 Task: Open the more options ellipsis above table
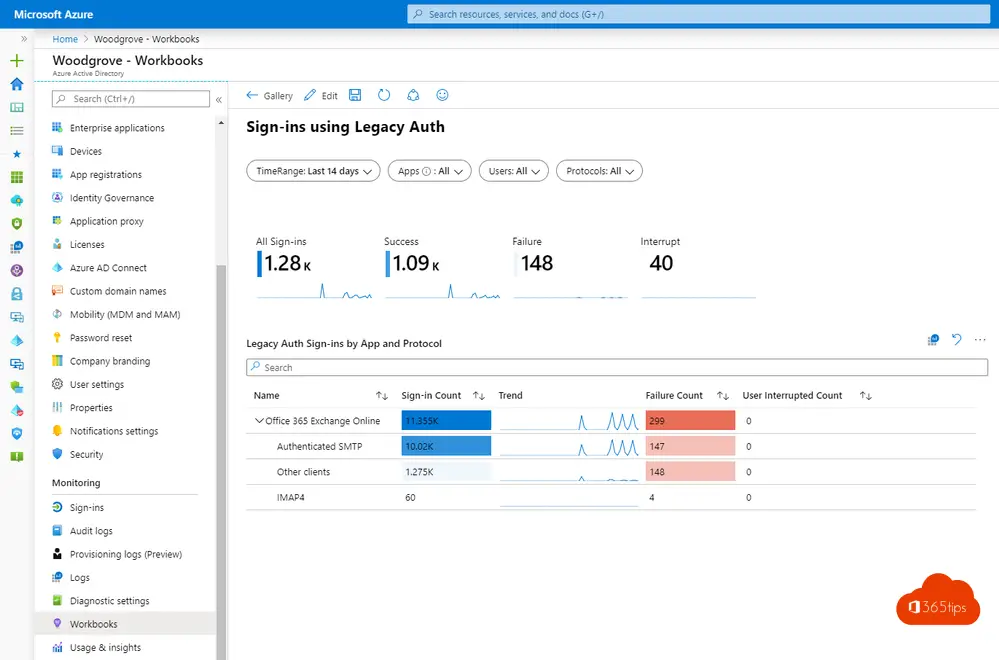[980, 340]
